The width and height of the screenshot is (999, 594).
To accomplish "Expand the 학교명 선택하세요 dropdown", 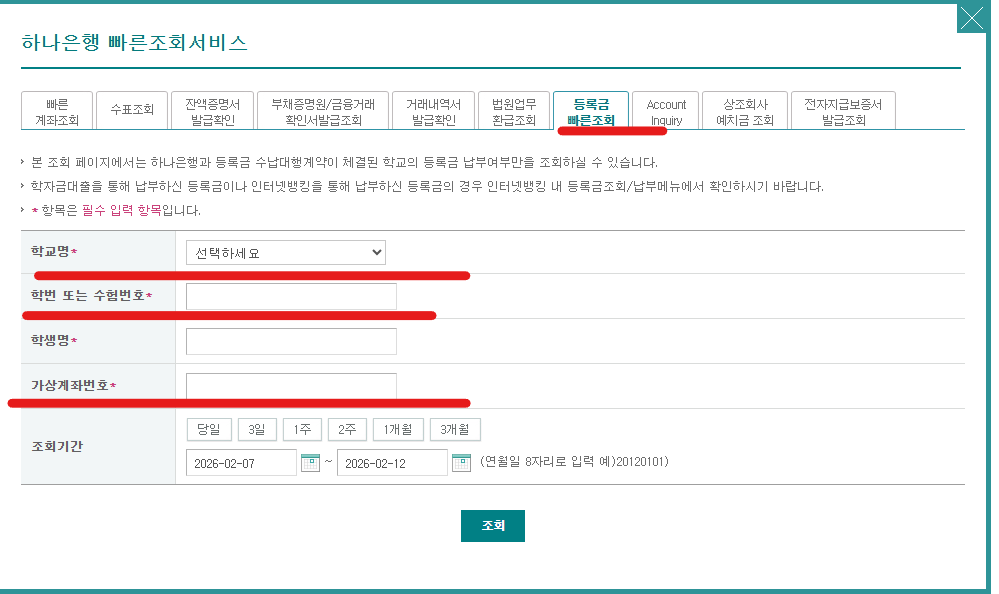I will (286, 253).
